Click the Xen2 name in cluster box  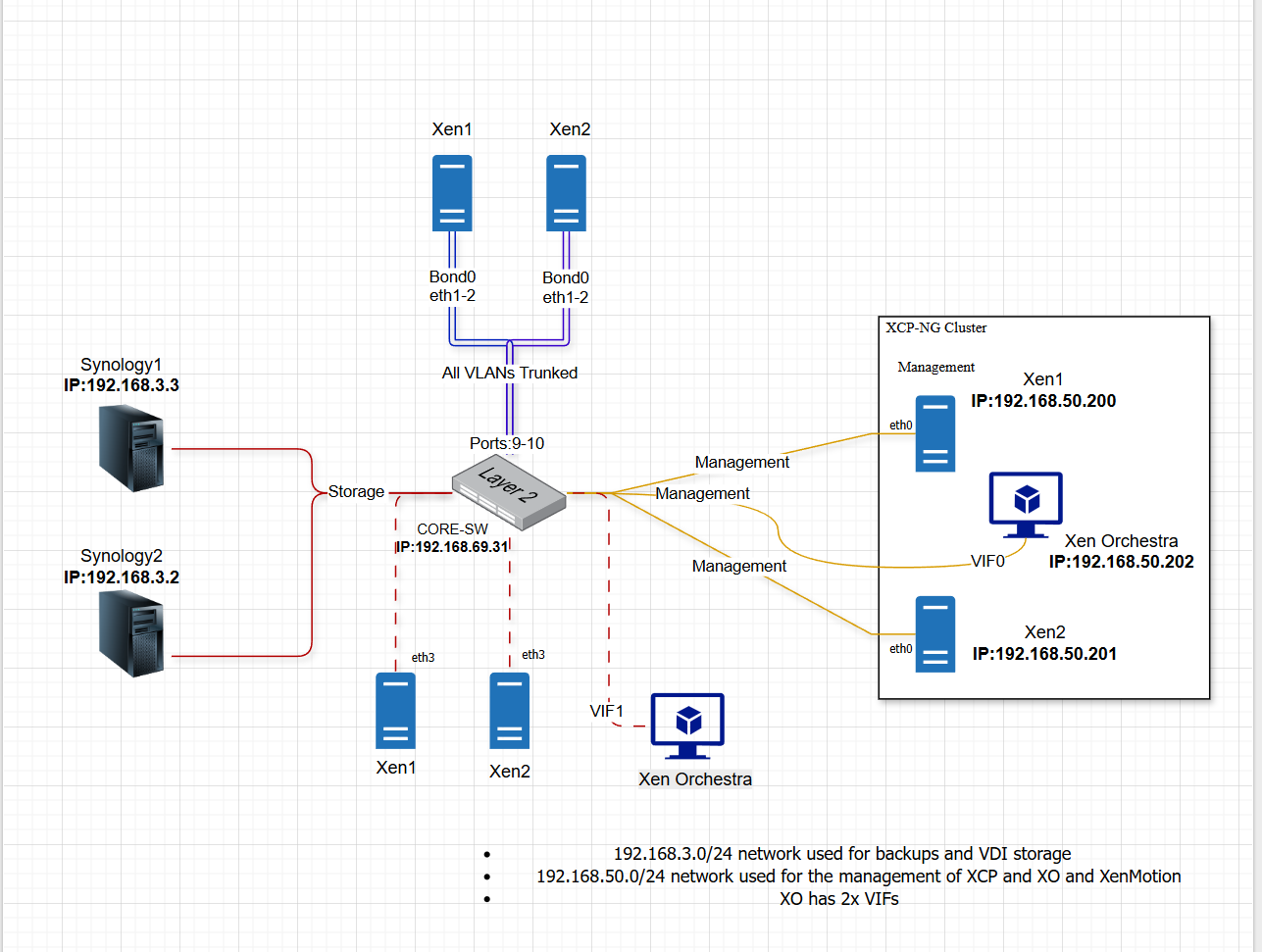[1045, 632]
